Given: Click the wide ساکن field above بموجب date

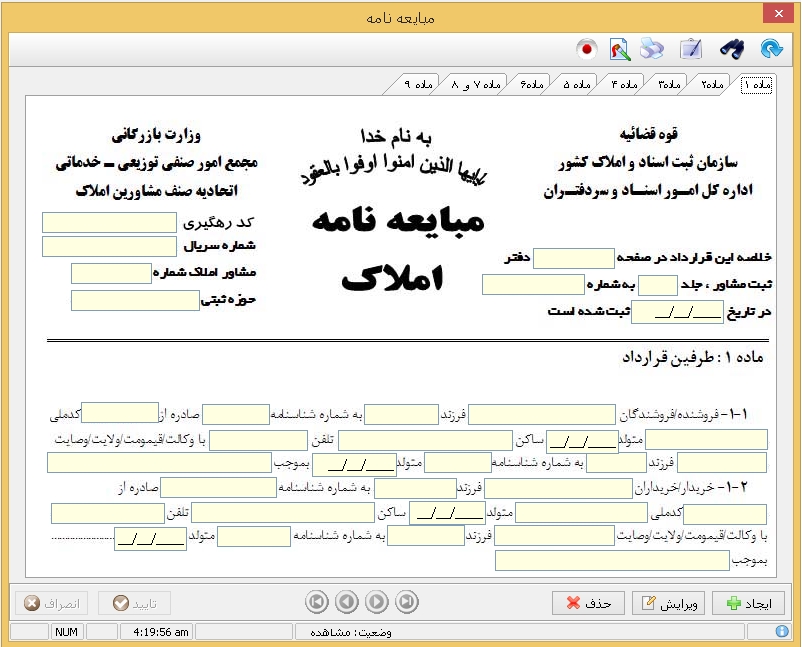Looking at the screenshot, I should tap(426, 440).
